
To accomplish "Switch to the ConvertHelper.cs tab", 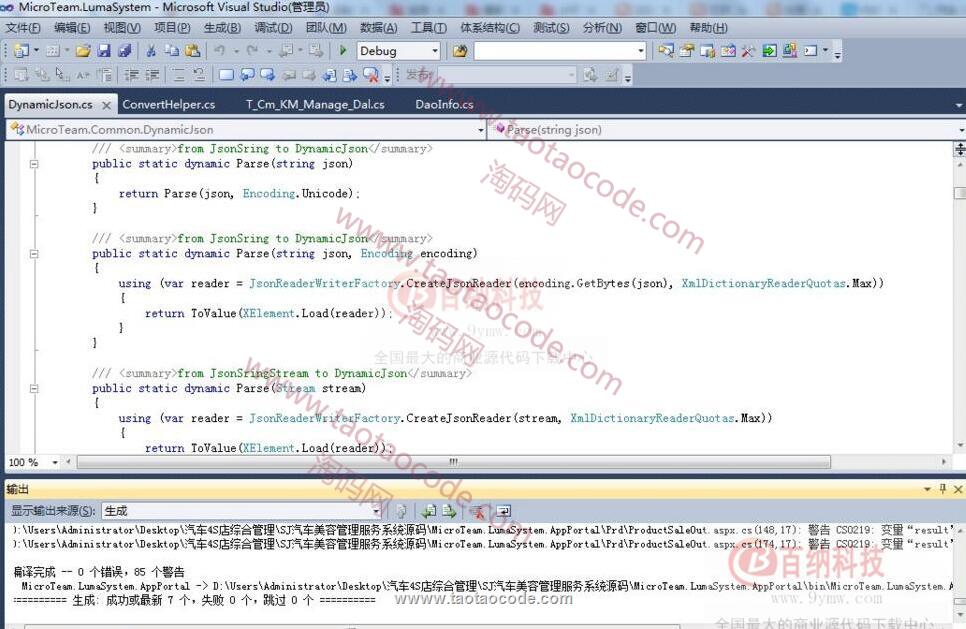I will 168,104.
